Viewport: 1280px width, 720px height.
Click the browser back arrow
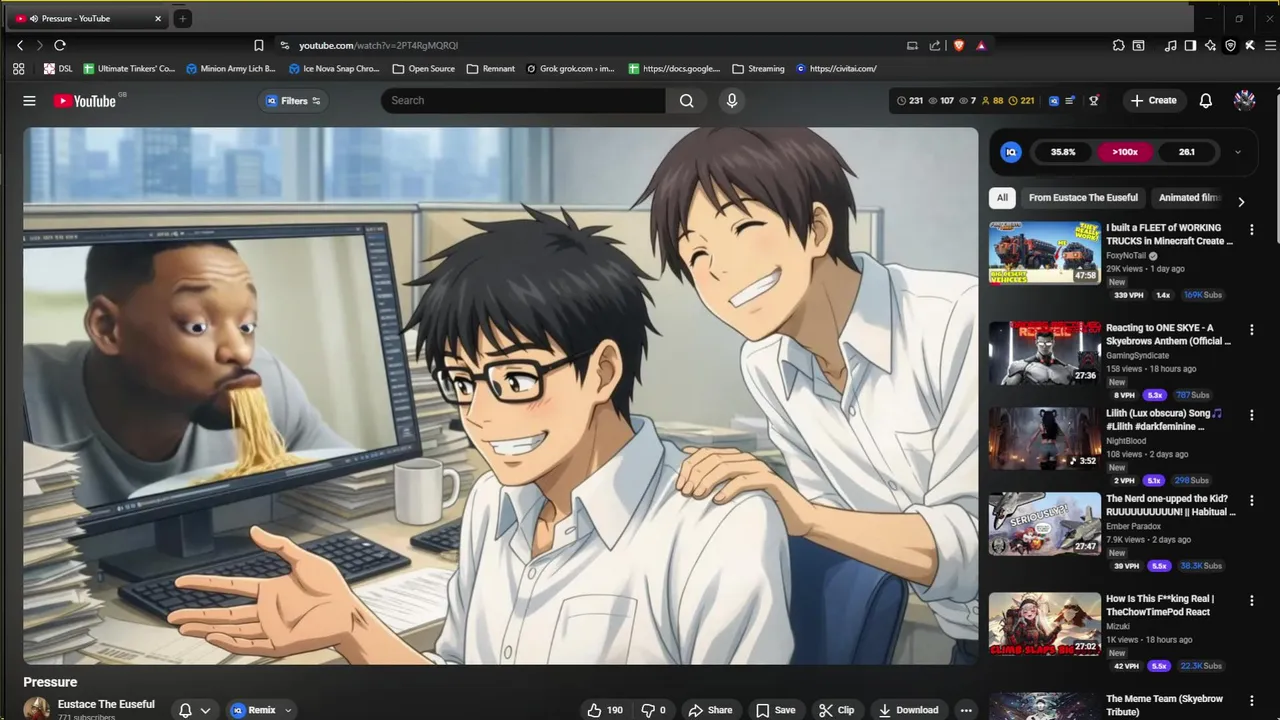click(x=20, y=45)
